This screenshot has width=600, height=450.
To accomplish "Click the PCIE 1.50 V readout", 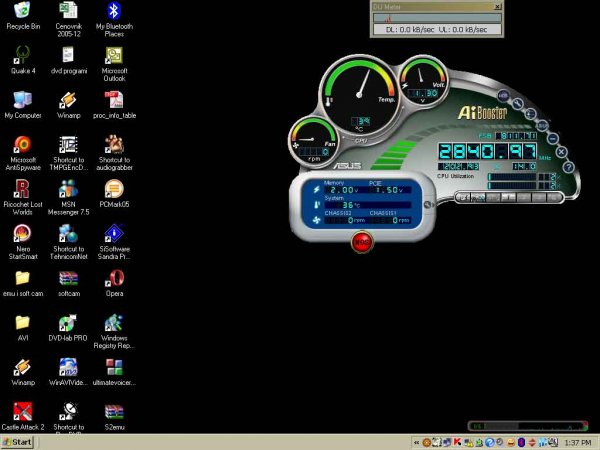I will point(390,190).
